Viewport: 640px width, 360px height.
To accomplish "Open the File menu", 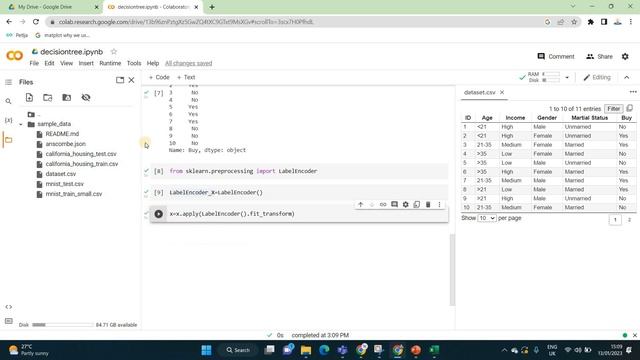I will (34, 63).
